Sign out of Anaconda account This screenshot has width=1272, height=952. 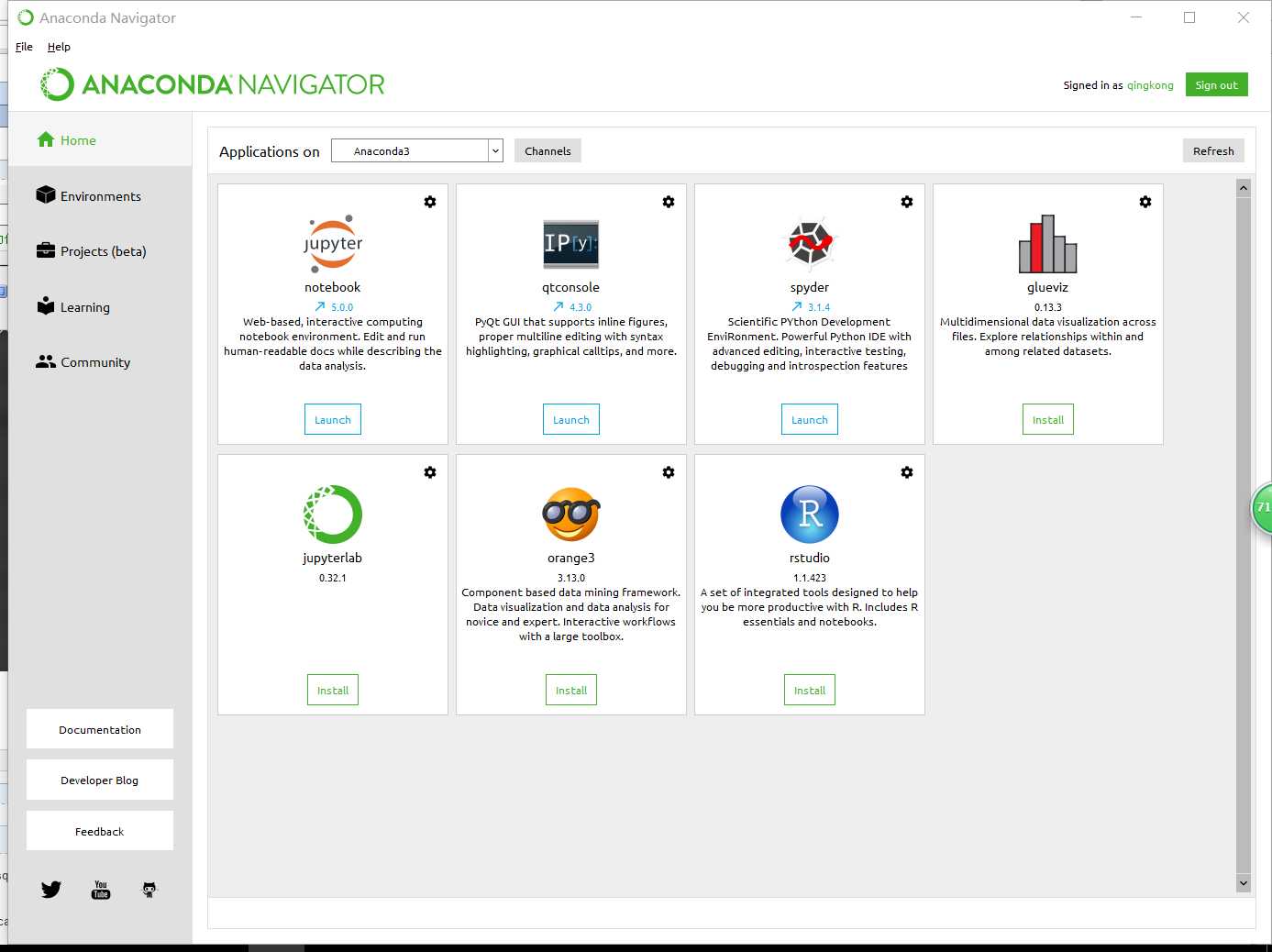coord(1216,84)
